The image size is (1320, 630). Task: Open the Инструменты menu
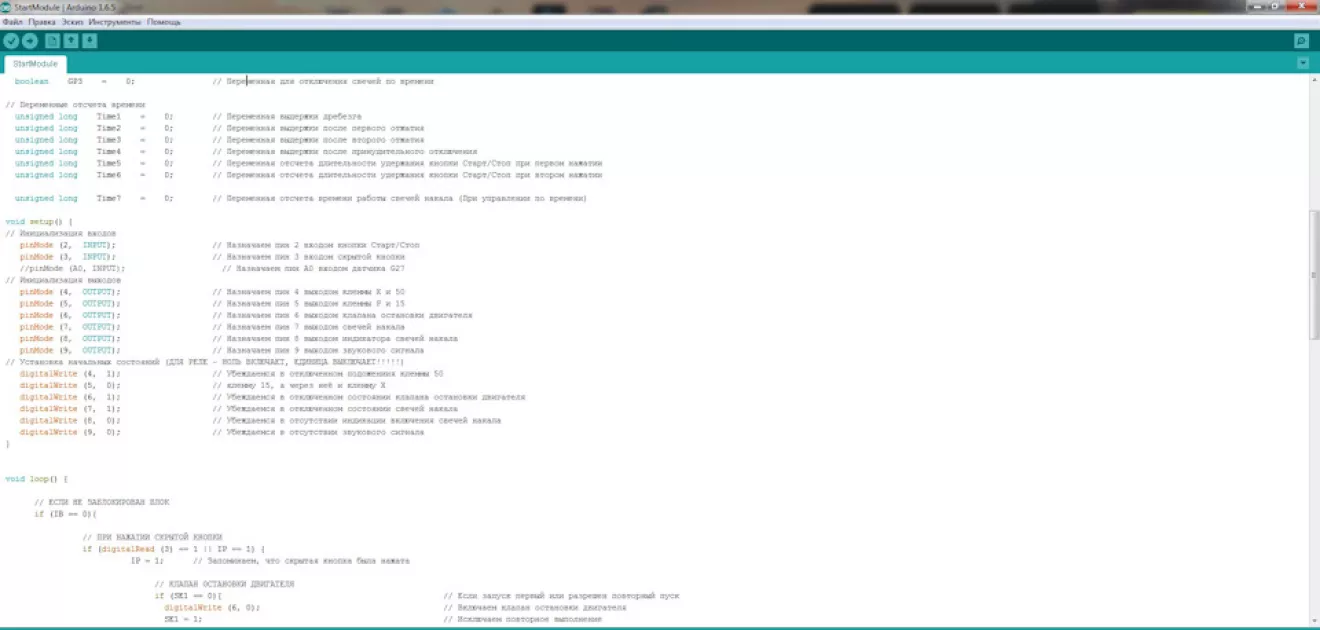(x=115, y=21)
